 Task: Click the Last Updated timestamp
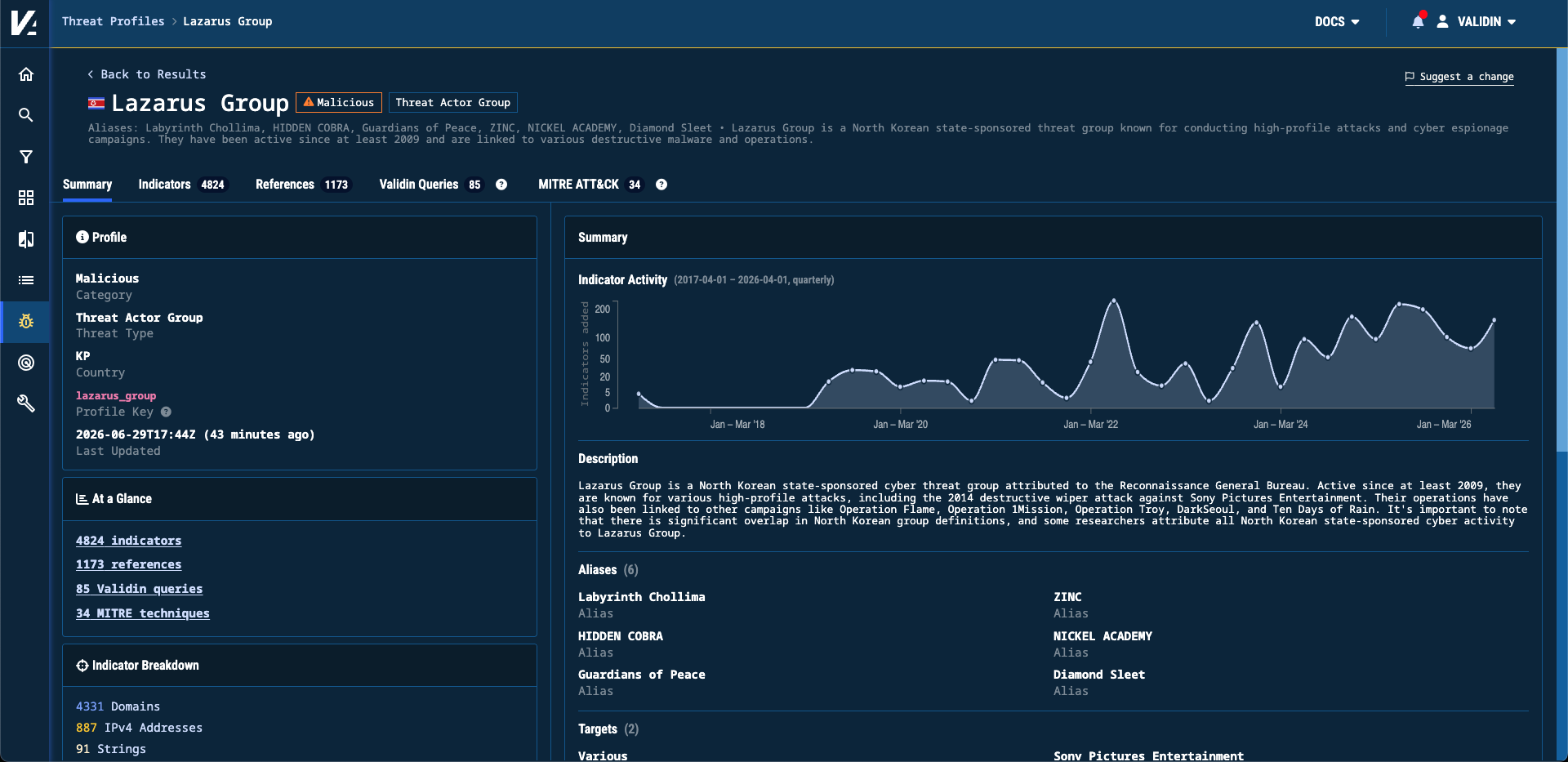pos(195,434)
